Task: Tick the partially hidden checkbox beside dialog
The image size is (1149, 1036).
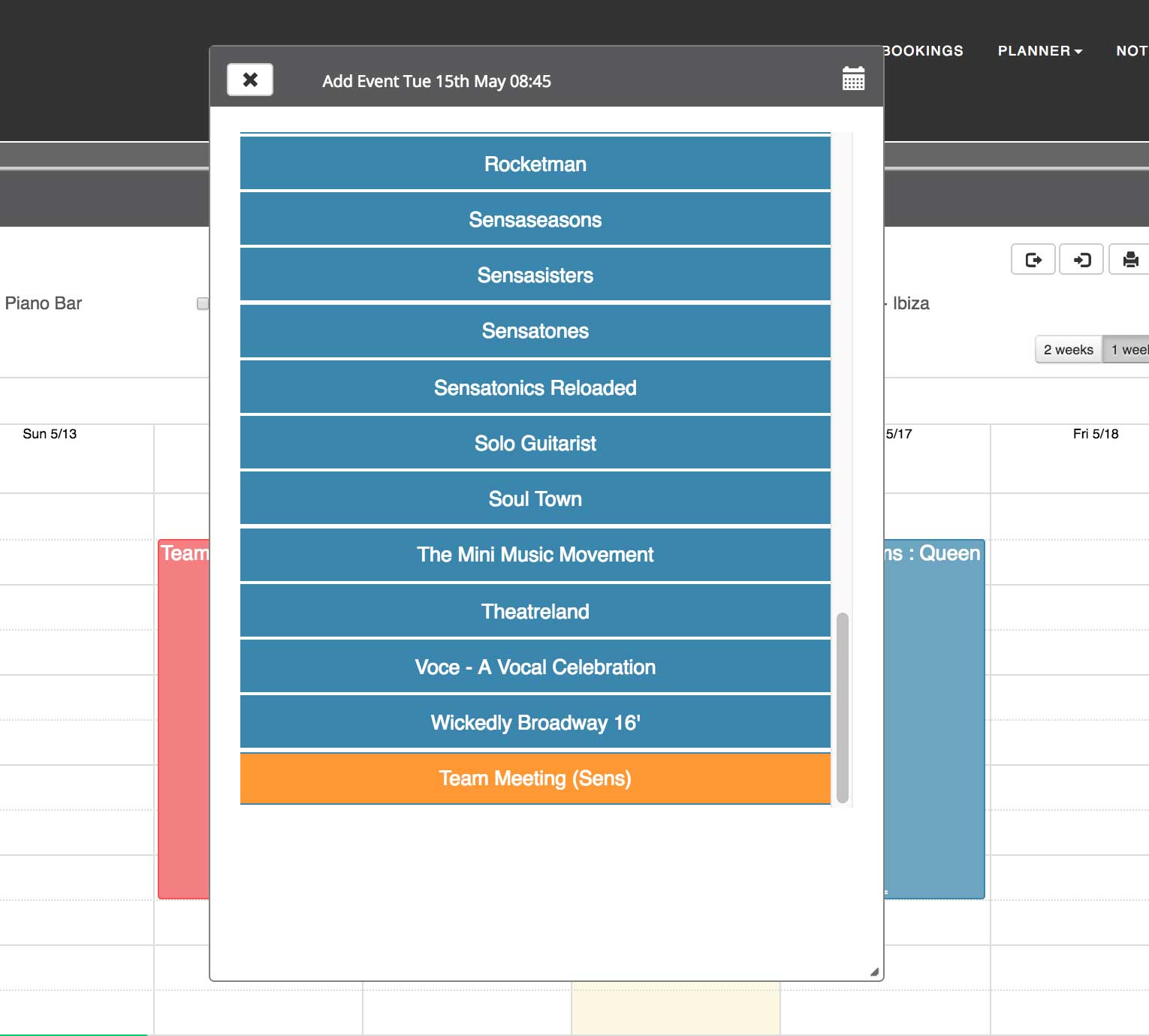Action: coord(202,303)
